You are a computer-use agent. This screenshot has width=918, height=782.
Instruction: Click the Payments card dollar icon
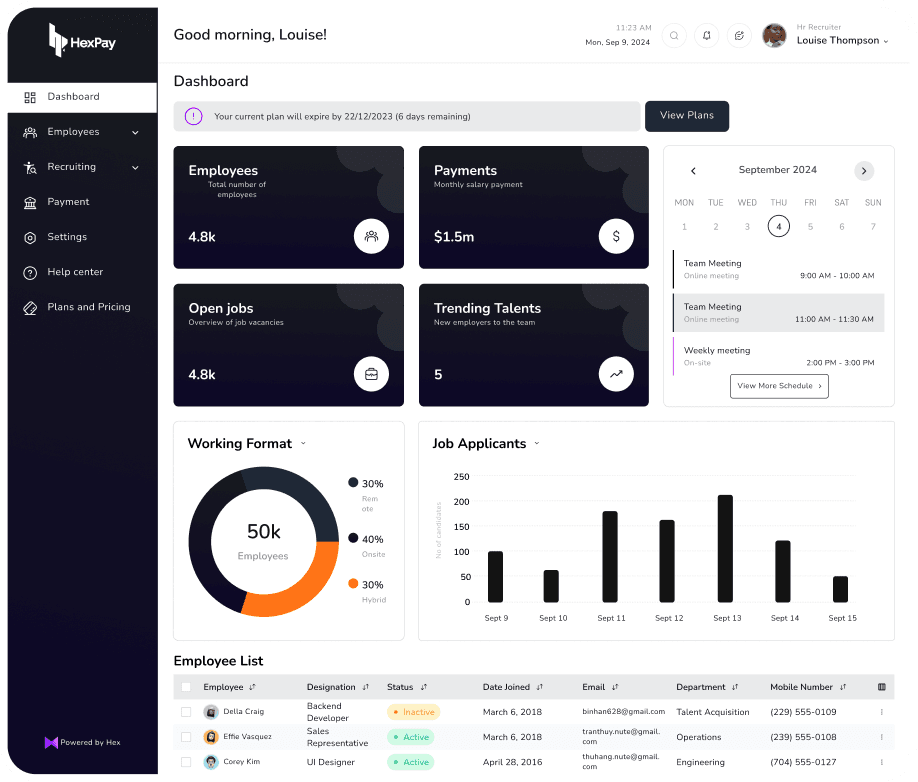pyautogui.click(x=616, y=237)
